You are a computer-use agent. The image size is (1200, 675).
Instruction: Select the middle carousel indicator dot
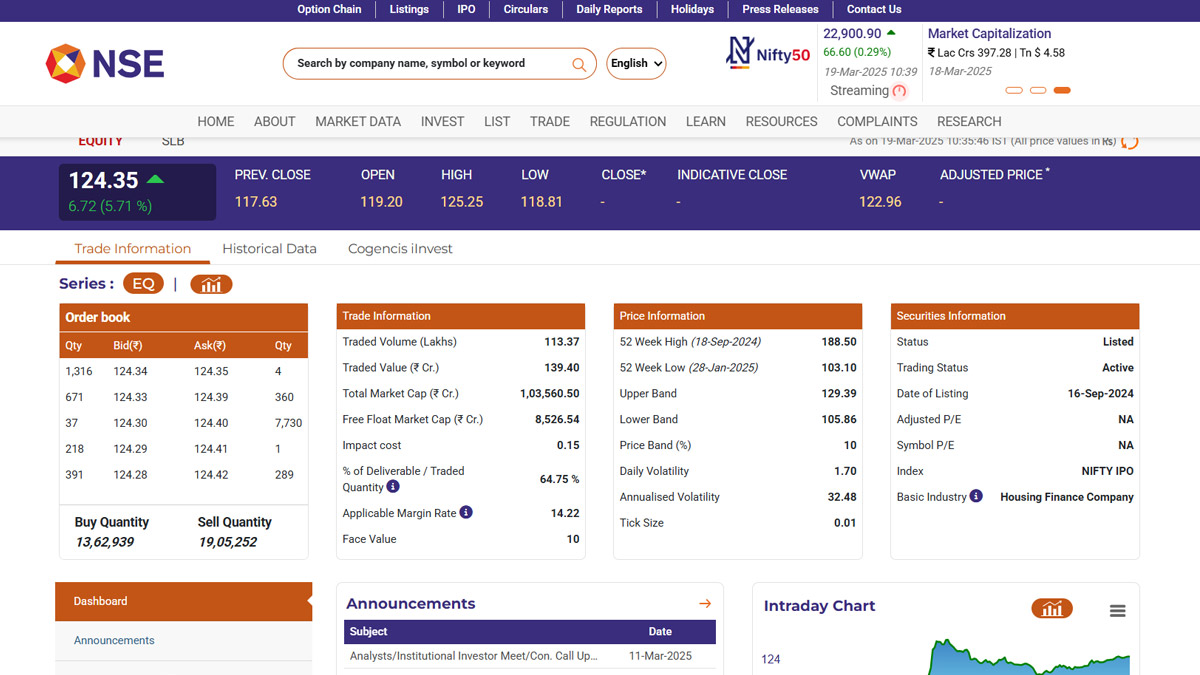1038,90
